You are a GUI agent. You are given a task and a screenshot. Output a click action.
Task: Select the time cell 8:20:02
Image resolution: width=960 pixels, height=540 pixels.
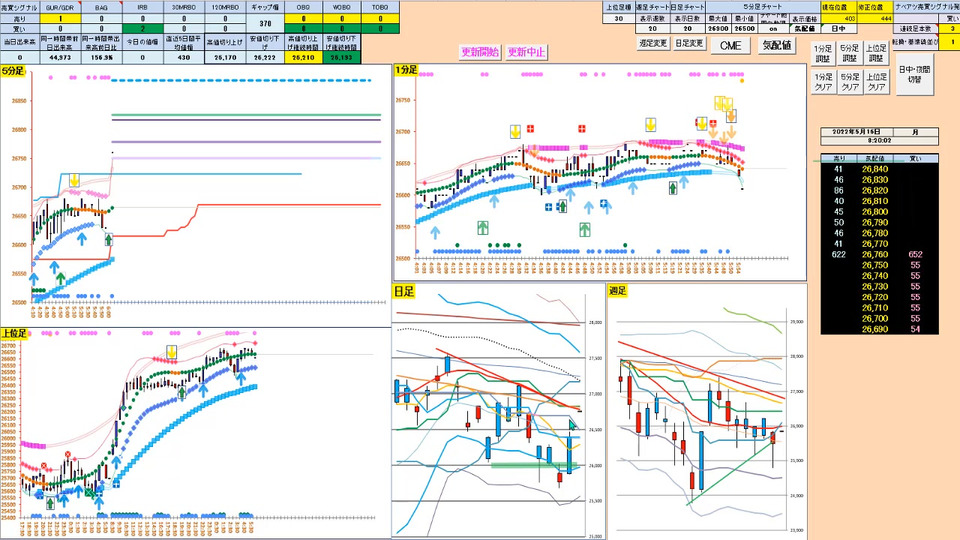879,140
